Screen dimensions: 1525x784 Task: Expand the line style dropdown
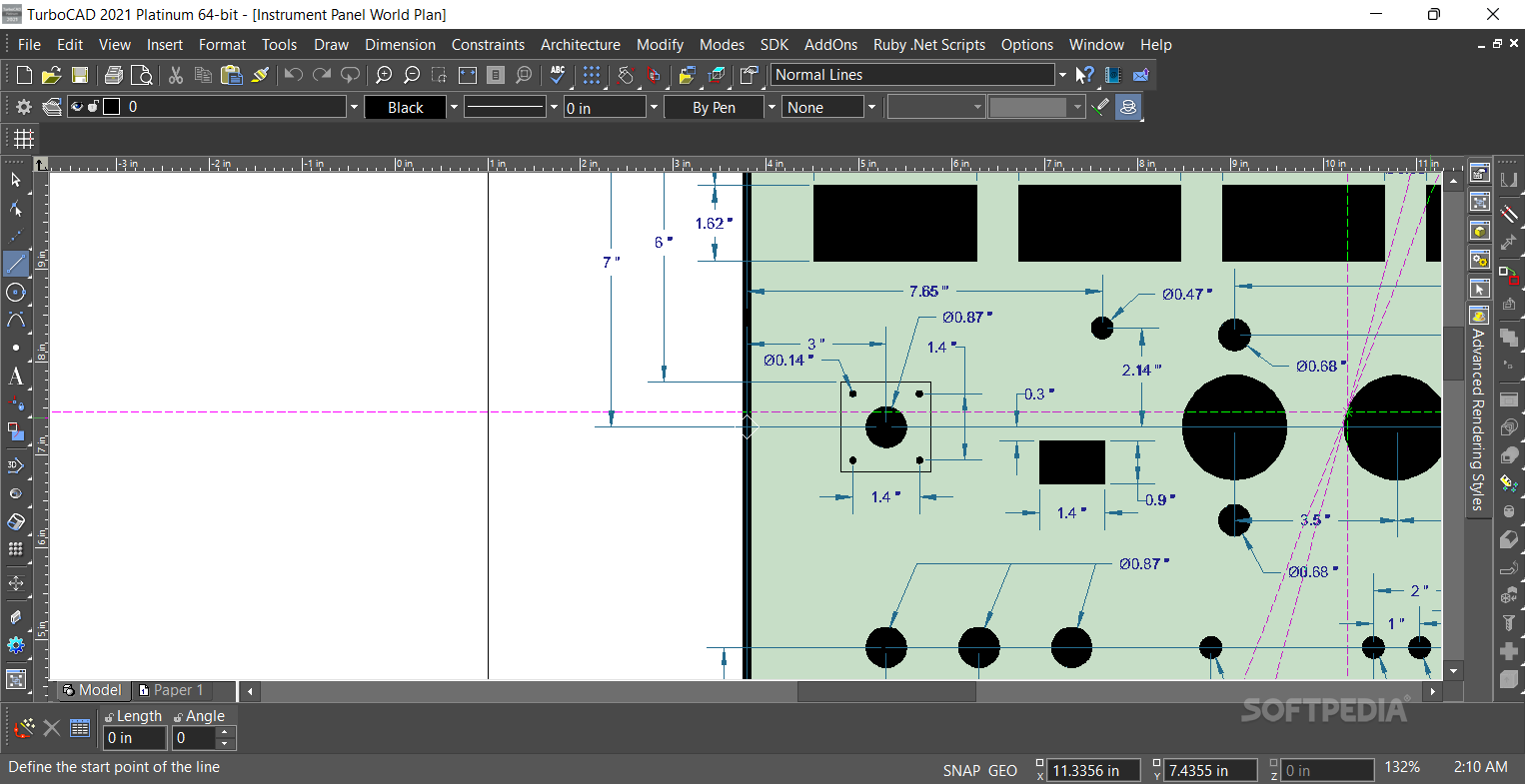[554, 107]
